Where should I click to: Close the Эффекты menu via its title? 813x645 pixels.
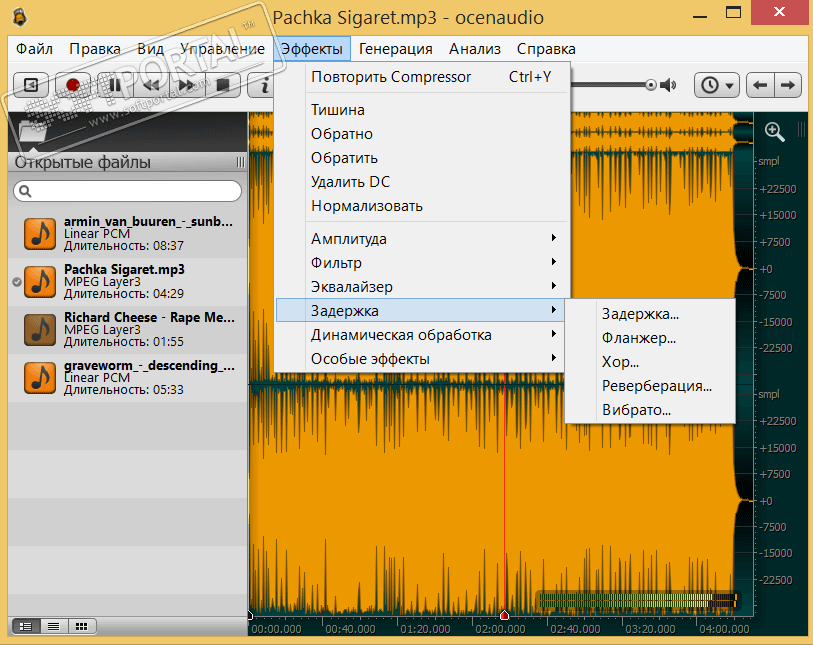312,49
